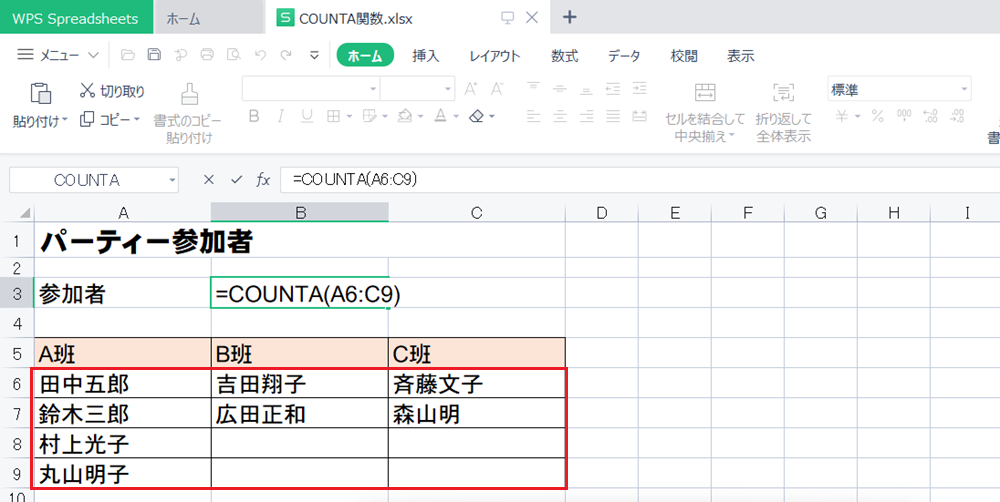Screen dimensions: 1000x502
Task: Click the align right icon
Action: pos(587,116)
